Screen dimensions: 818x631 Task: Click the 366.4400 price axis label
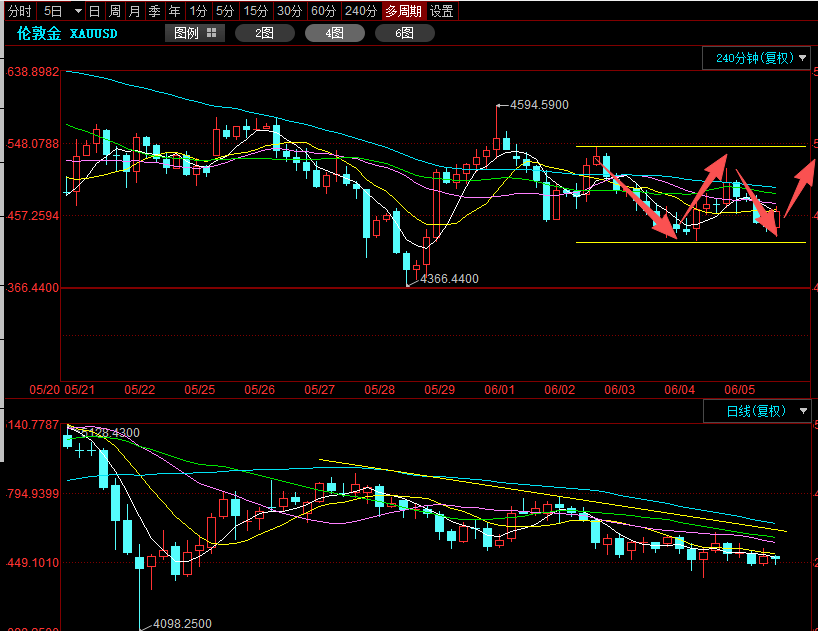click(x=32, y=287)
